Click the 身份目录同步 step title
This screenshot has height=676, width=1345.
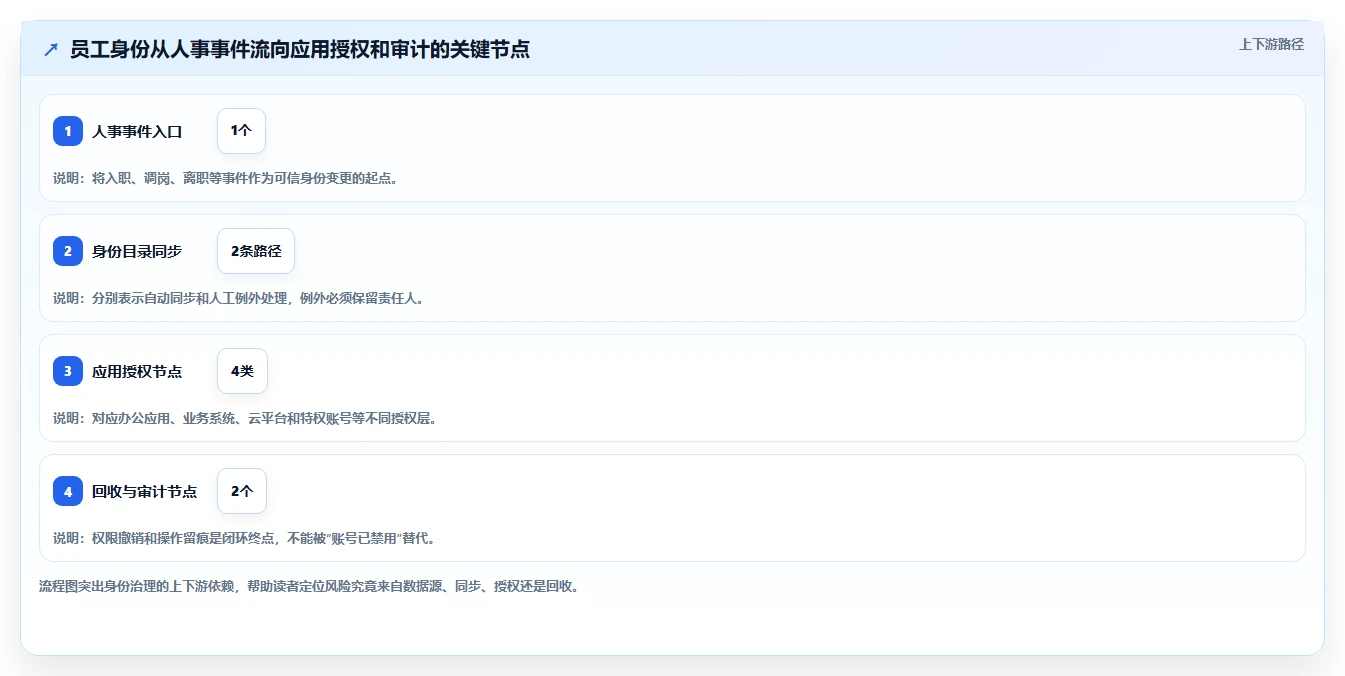(x=137, y=251)
